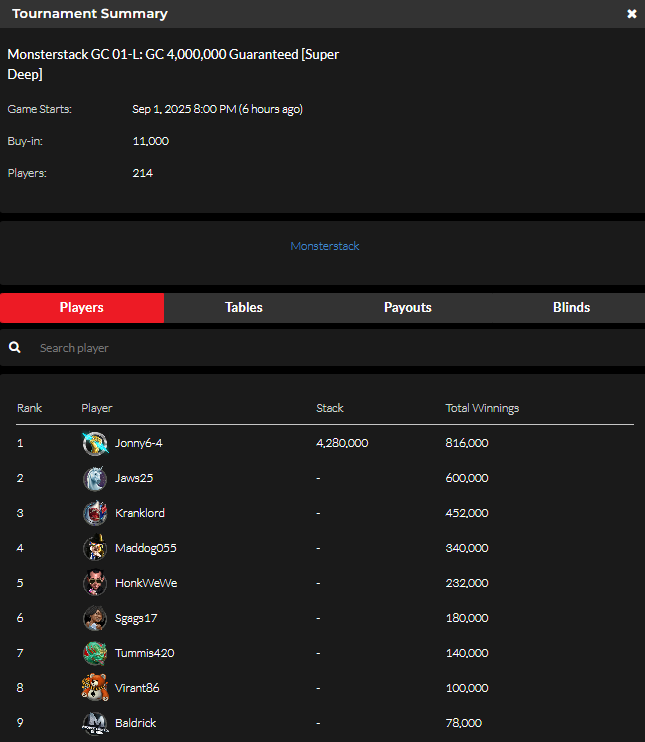
Task: Select player name Jonny6-4
Action: (139, 443)
